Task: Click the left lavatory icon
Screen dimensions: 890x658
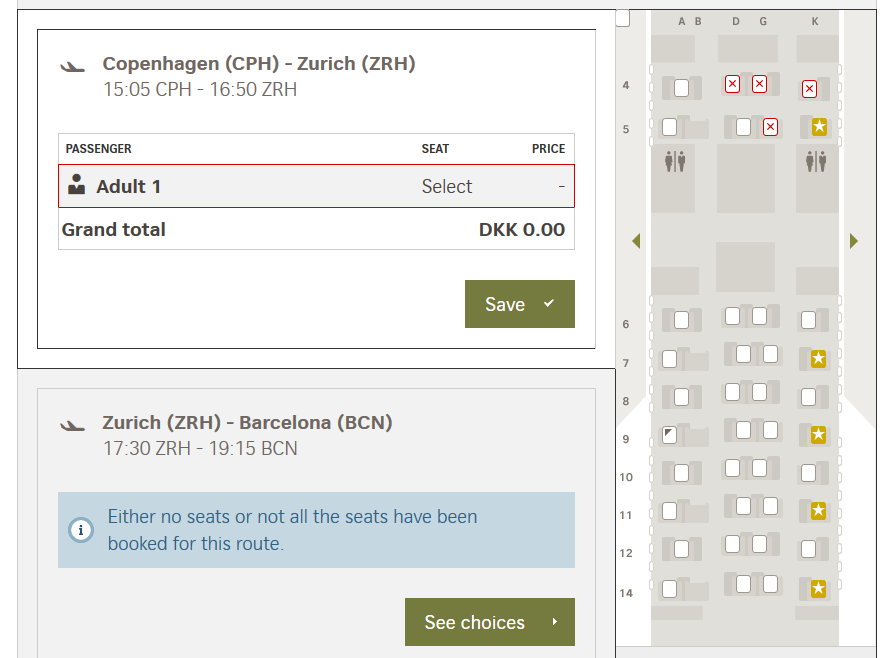Action: 675,161
